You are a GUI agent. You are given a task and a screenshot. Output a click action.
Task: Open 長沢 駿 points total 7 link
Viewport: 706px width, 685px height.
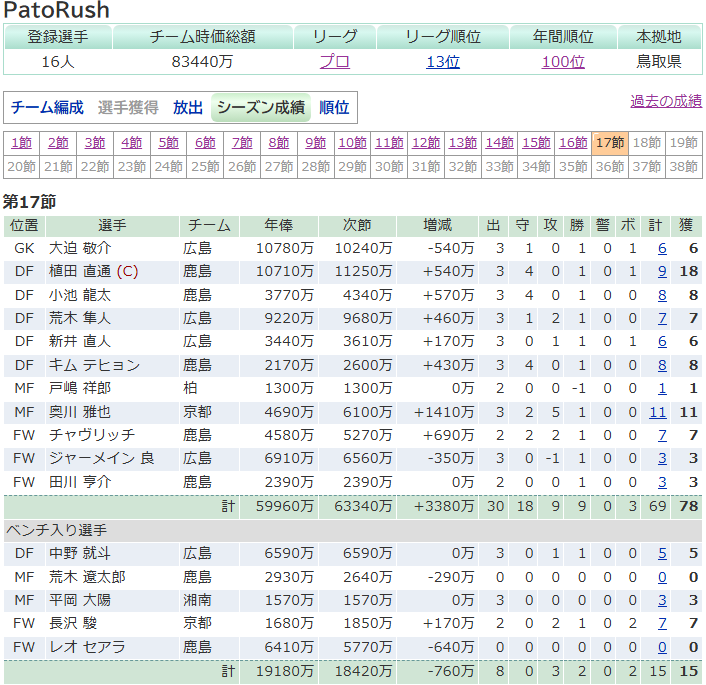(662, 623)
